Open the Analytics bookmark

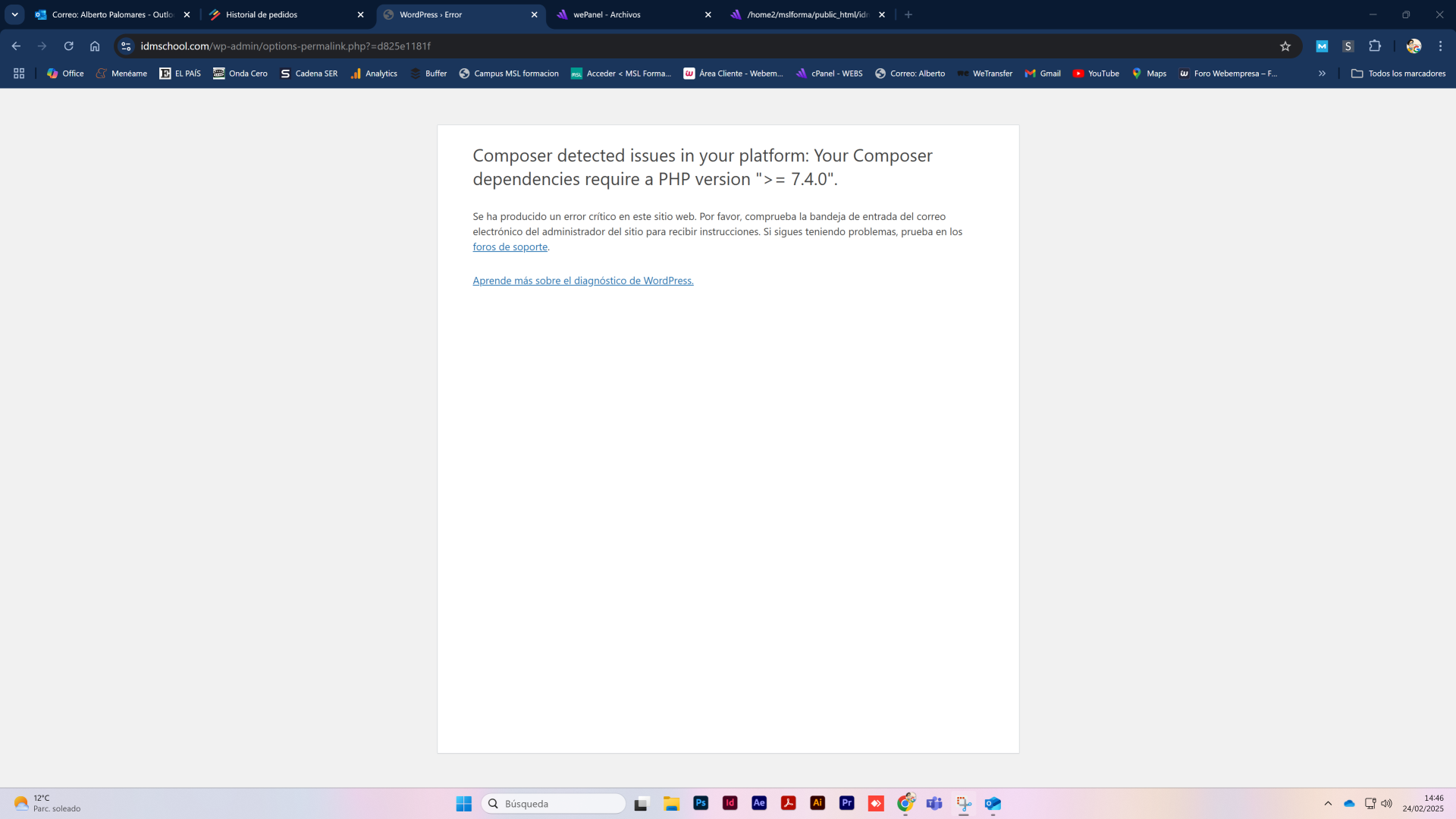pyautogui.click(x=374, y=74)
